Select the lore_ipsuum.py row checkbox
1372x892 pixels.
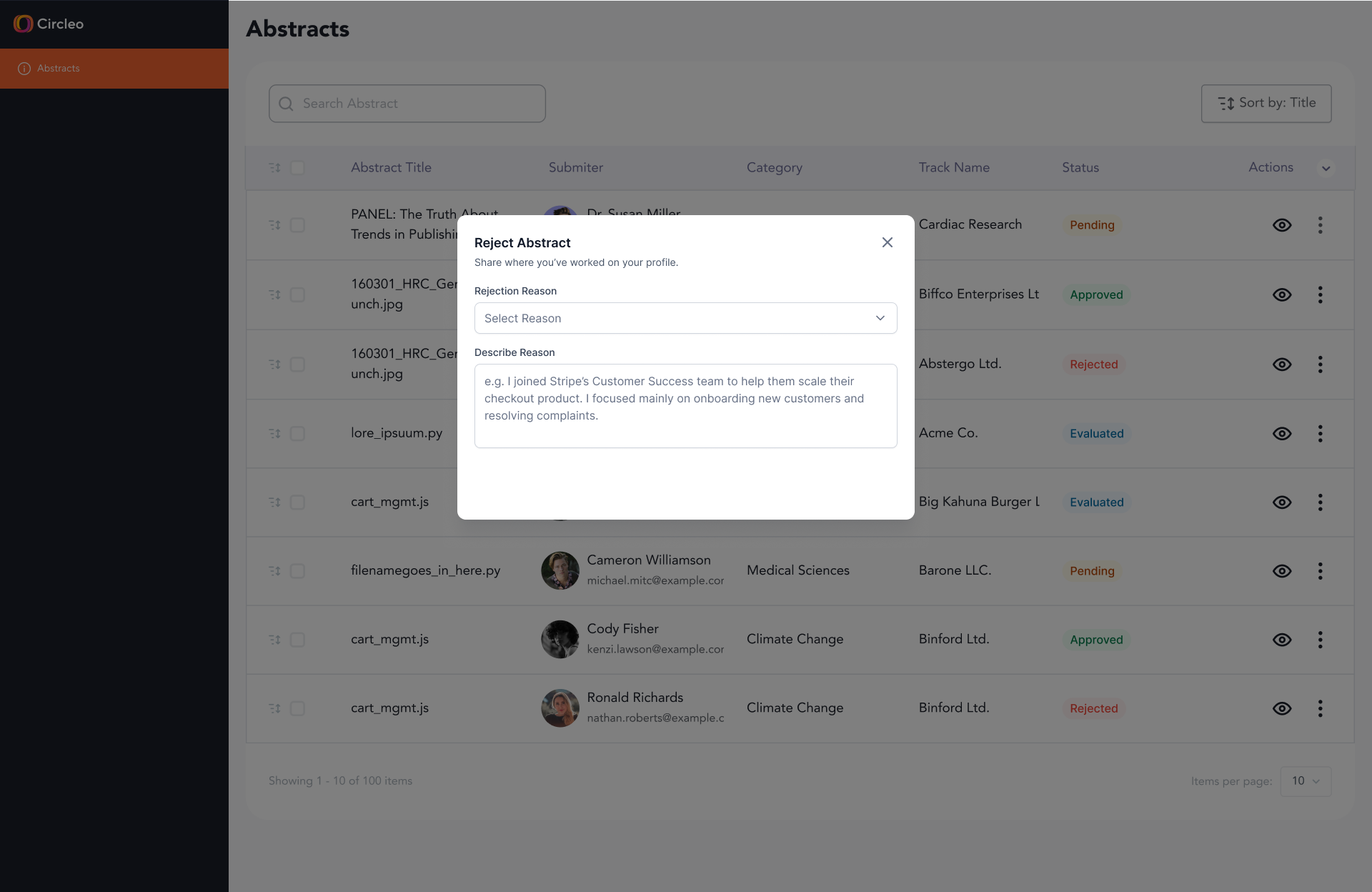pyautogui.click(x=297, y=434)
